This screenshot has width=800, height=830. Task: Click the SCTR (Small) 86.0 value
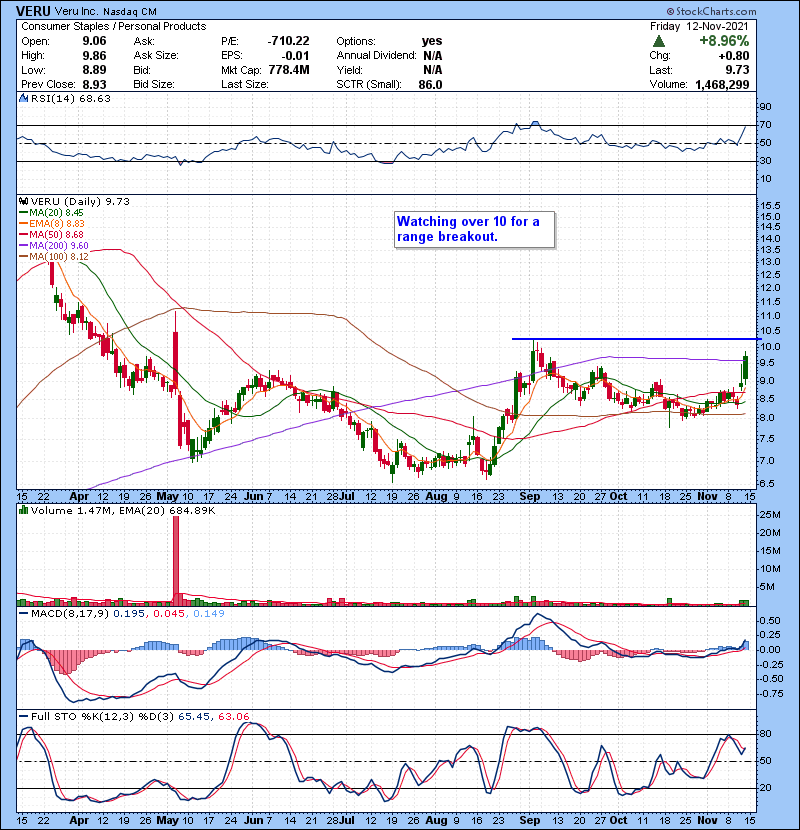[430, 85]
